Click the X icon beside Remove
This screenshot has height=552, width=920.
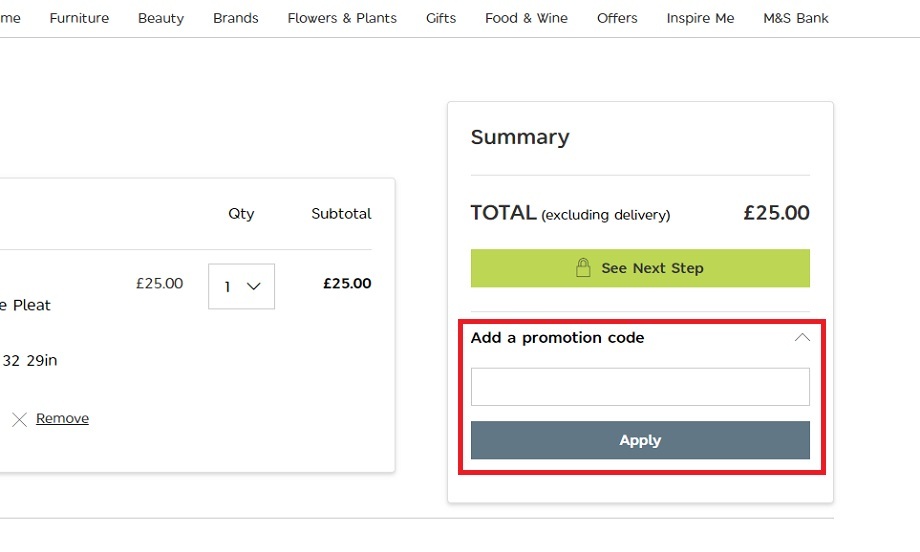pos(19,419)
